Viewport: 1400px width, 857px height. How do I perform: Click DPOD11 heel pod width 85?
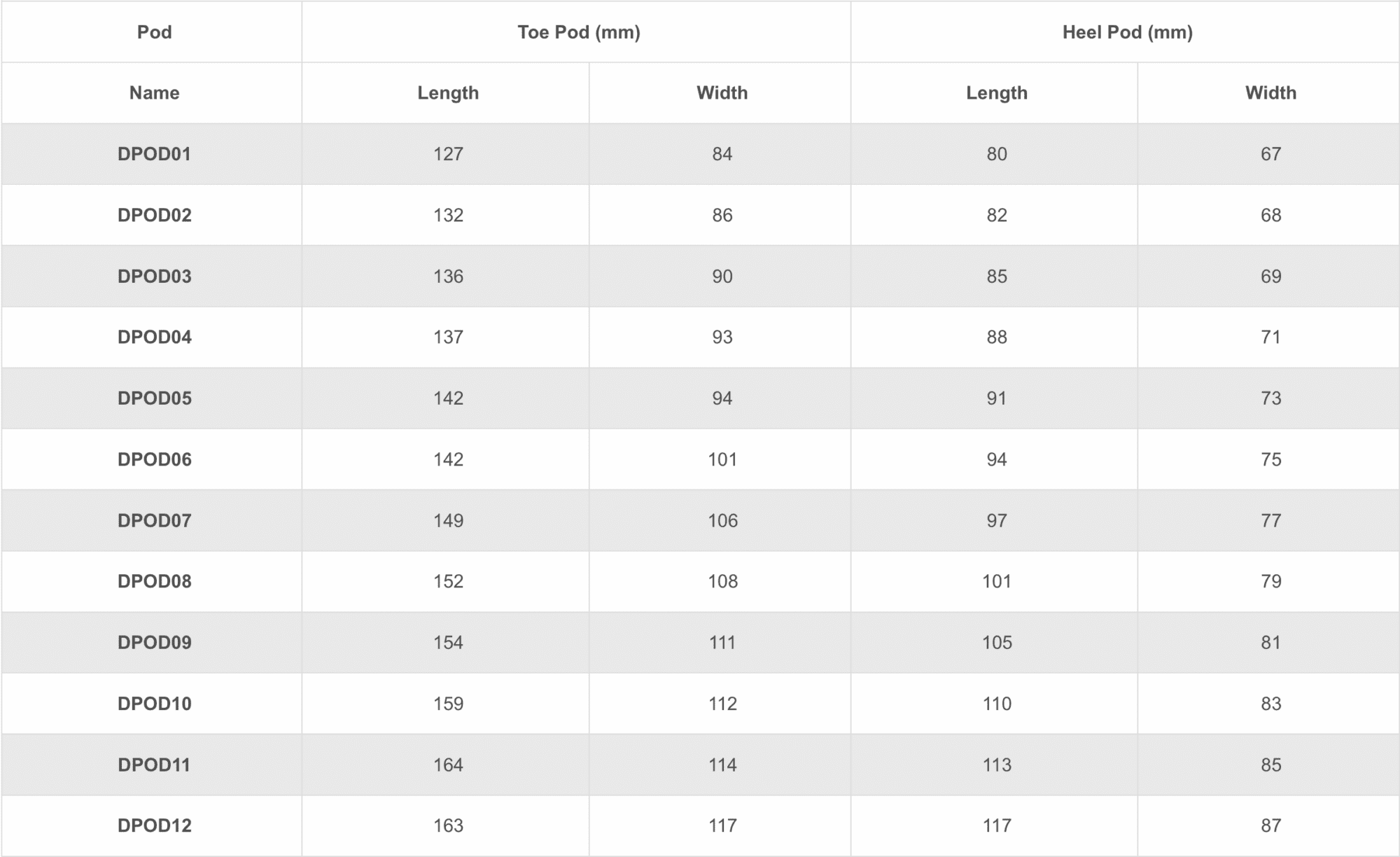[x=1270, y=765]
